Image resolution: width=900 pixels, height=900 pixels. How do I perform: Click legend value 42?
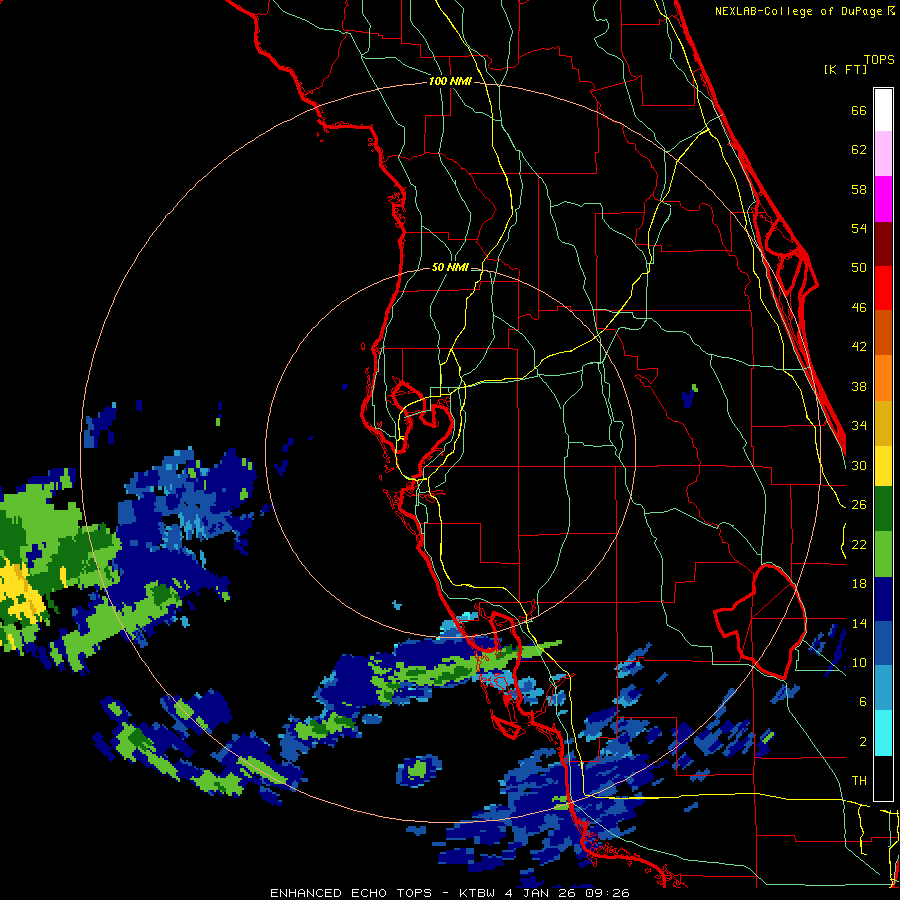859,347
